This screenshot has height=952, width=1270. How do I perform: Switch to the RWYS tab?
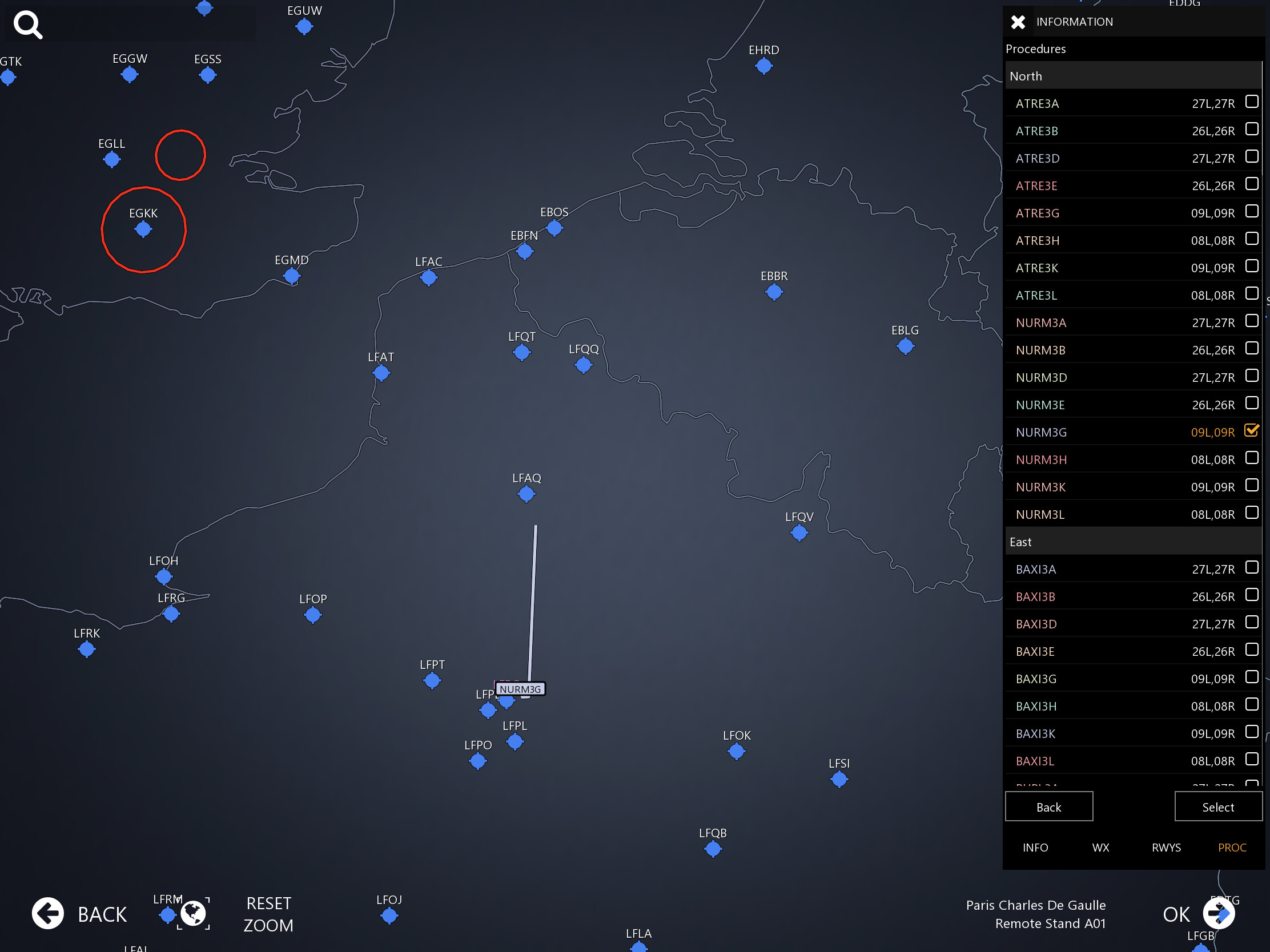pos(1165,848)
